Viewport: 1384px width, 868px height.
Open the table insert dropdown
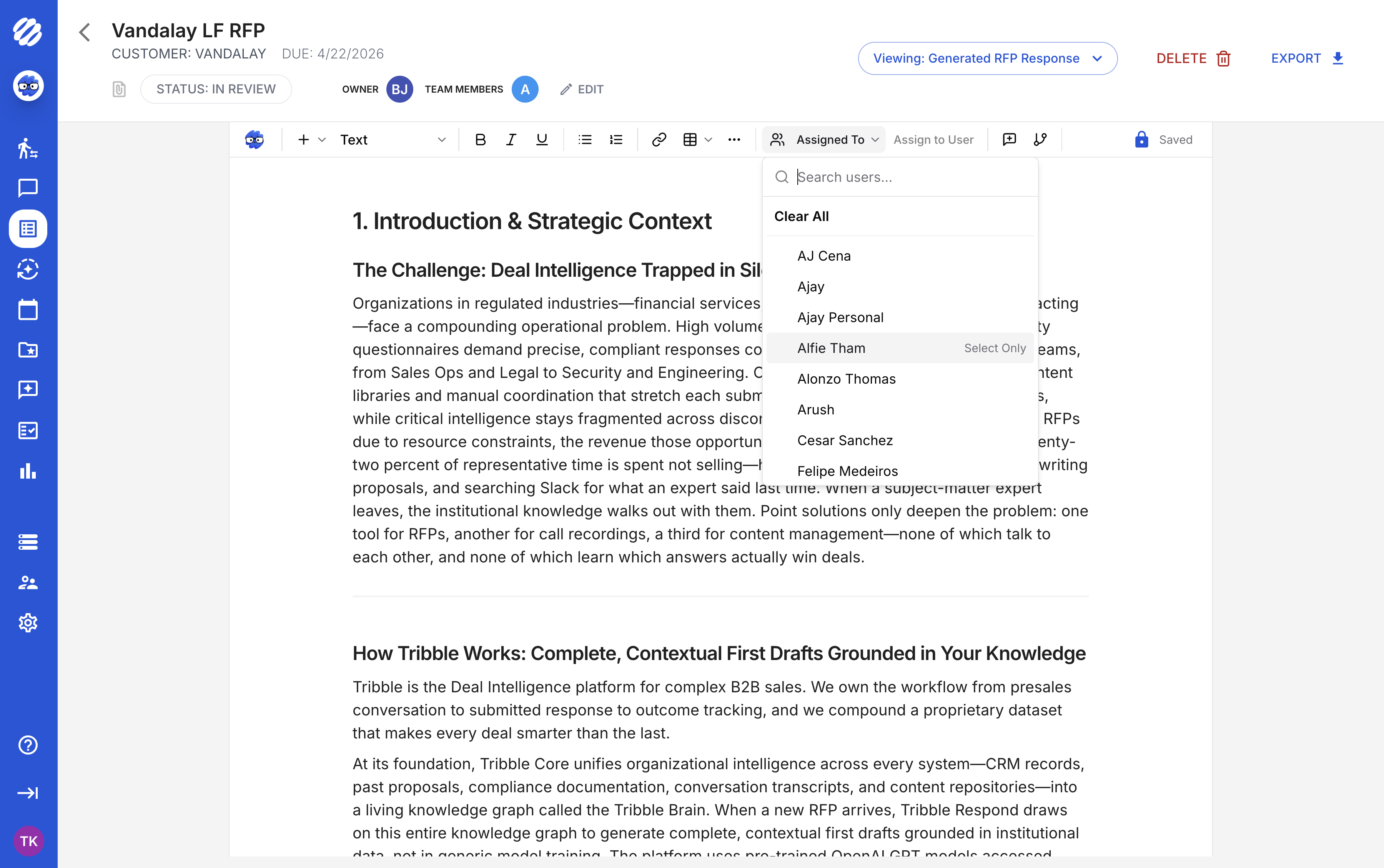click(697, 140)
